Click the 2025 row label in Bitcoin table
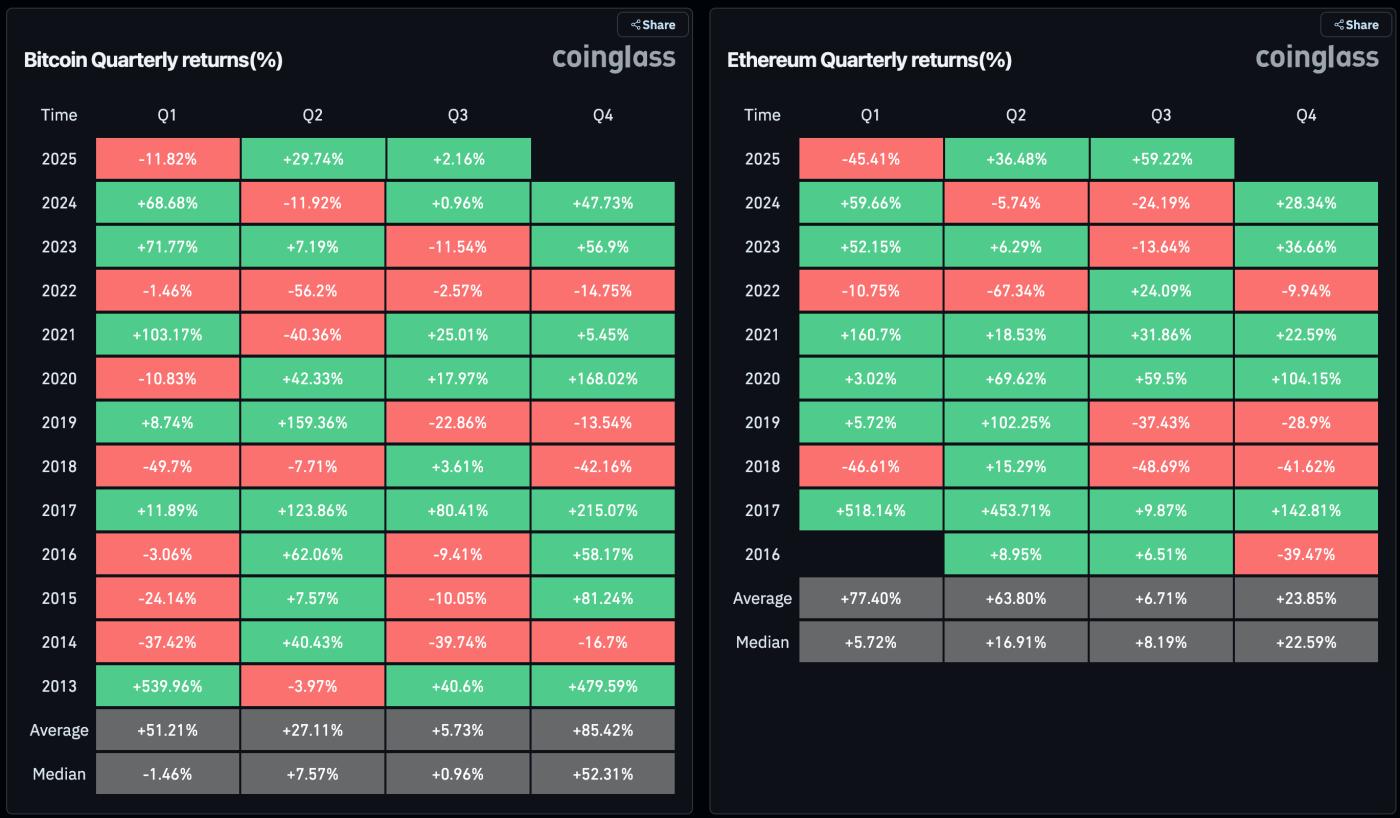 59,158
